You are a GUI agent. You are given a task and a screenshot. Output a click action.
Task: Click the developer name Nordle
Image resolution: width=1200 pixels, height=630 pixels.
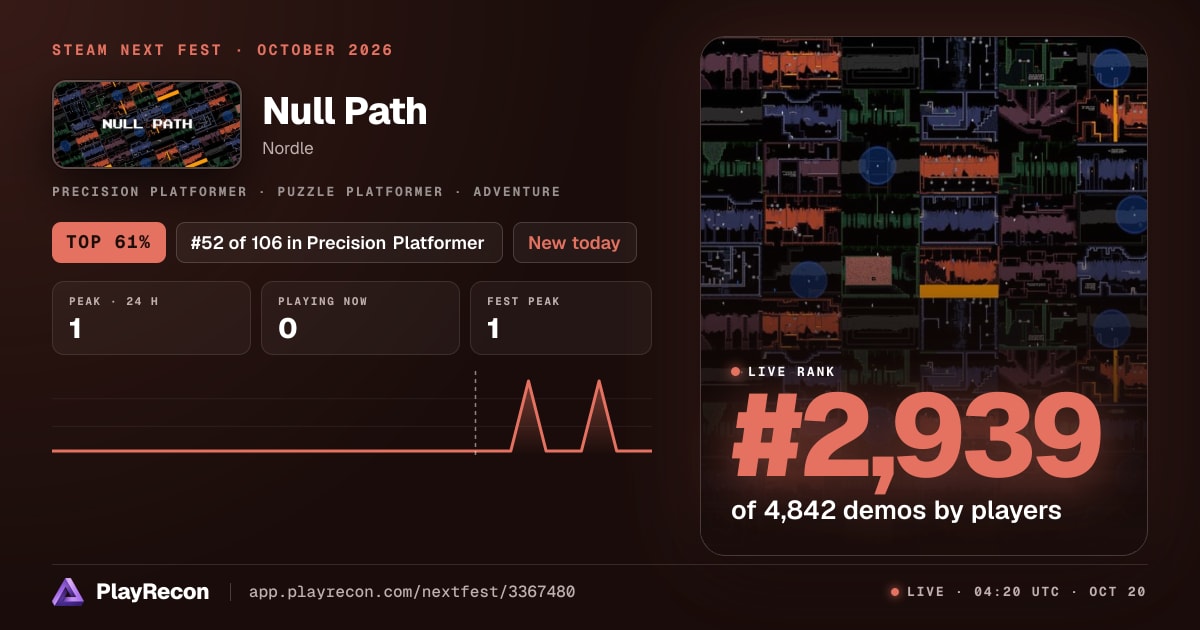pos(288,148)
